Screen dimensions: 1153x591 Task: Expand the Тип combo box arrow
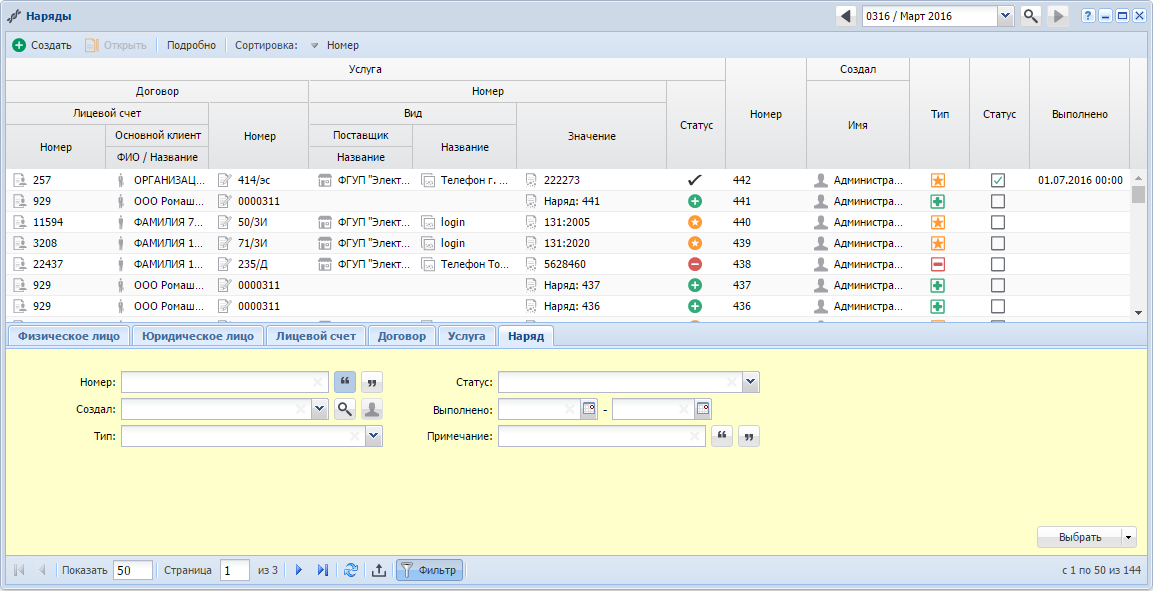374,437
